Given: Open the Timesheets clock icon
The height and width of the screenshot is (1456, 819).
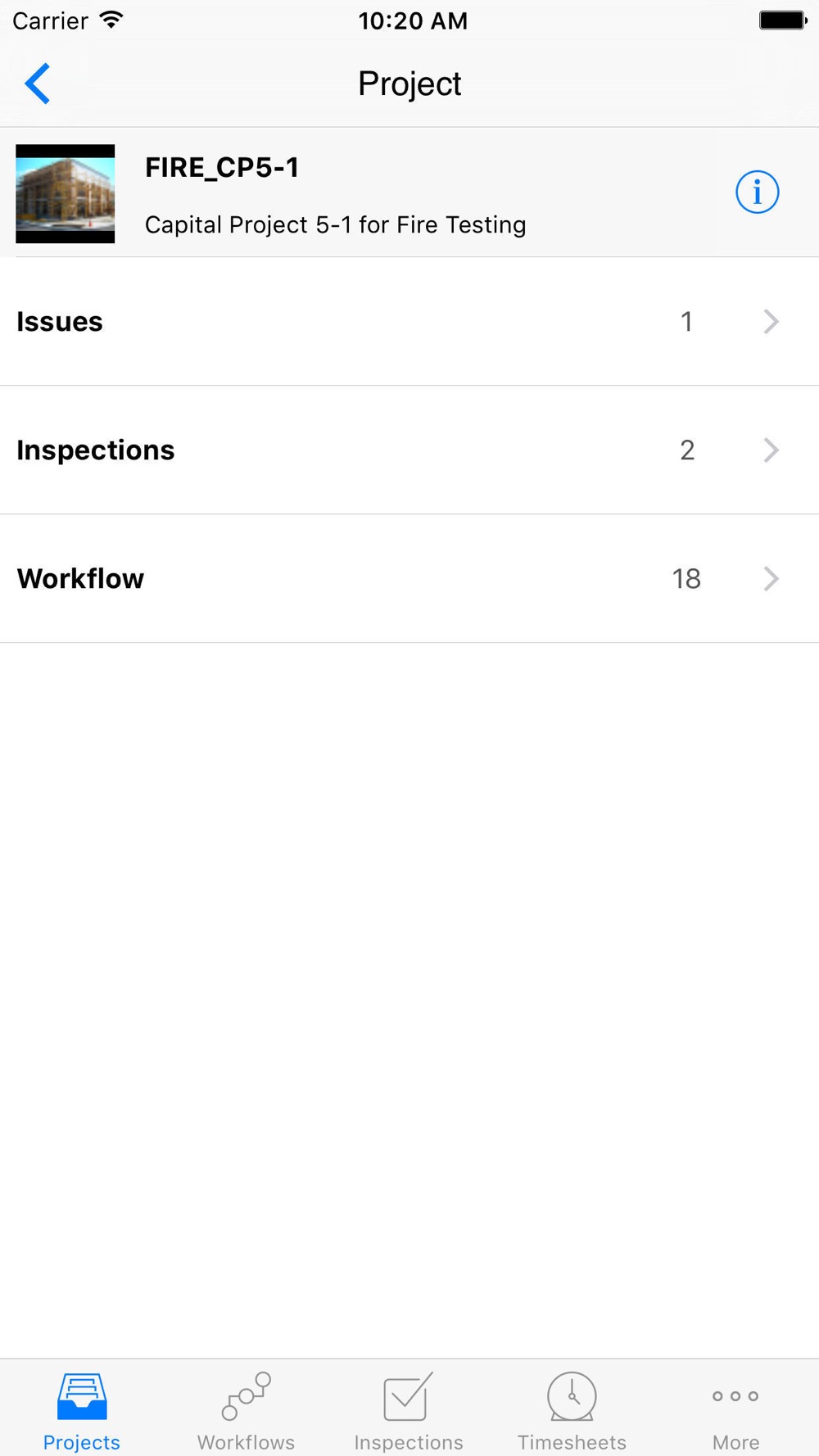Looking at the screenshot, I should pos(572,1396).
